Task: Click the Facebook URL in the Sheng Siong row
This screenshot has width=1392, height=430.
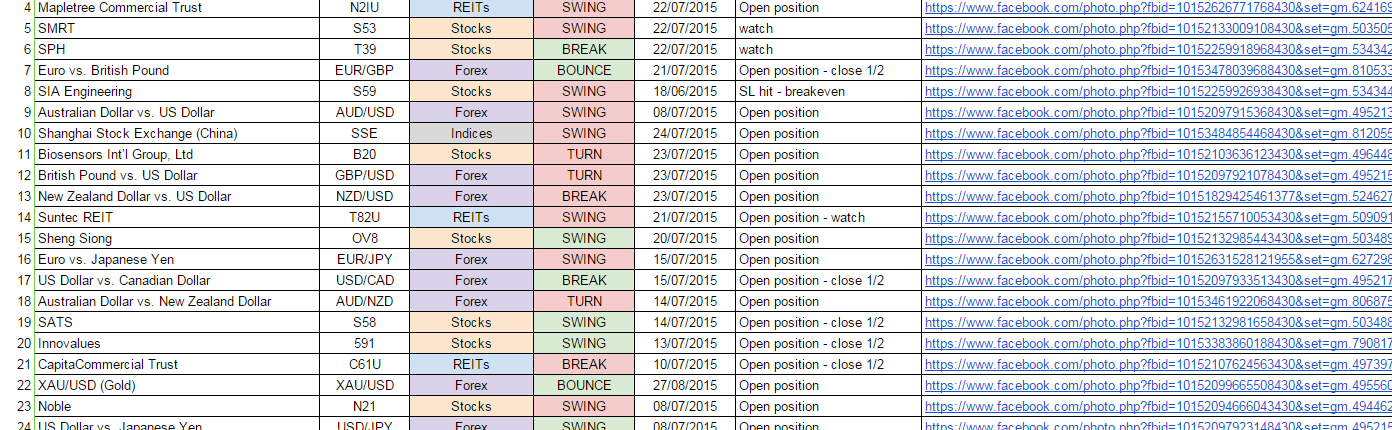Action: tap(1158, 238)
